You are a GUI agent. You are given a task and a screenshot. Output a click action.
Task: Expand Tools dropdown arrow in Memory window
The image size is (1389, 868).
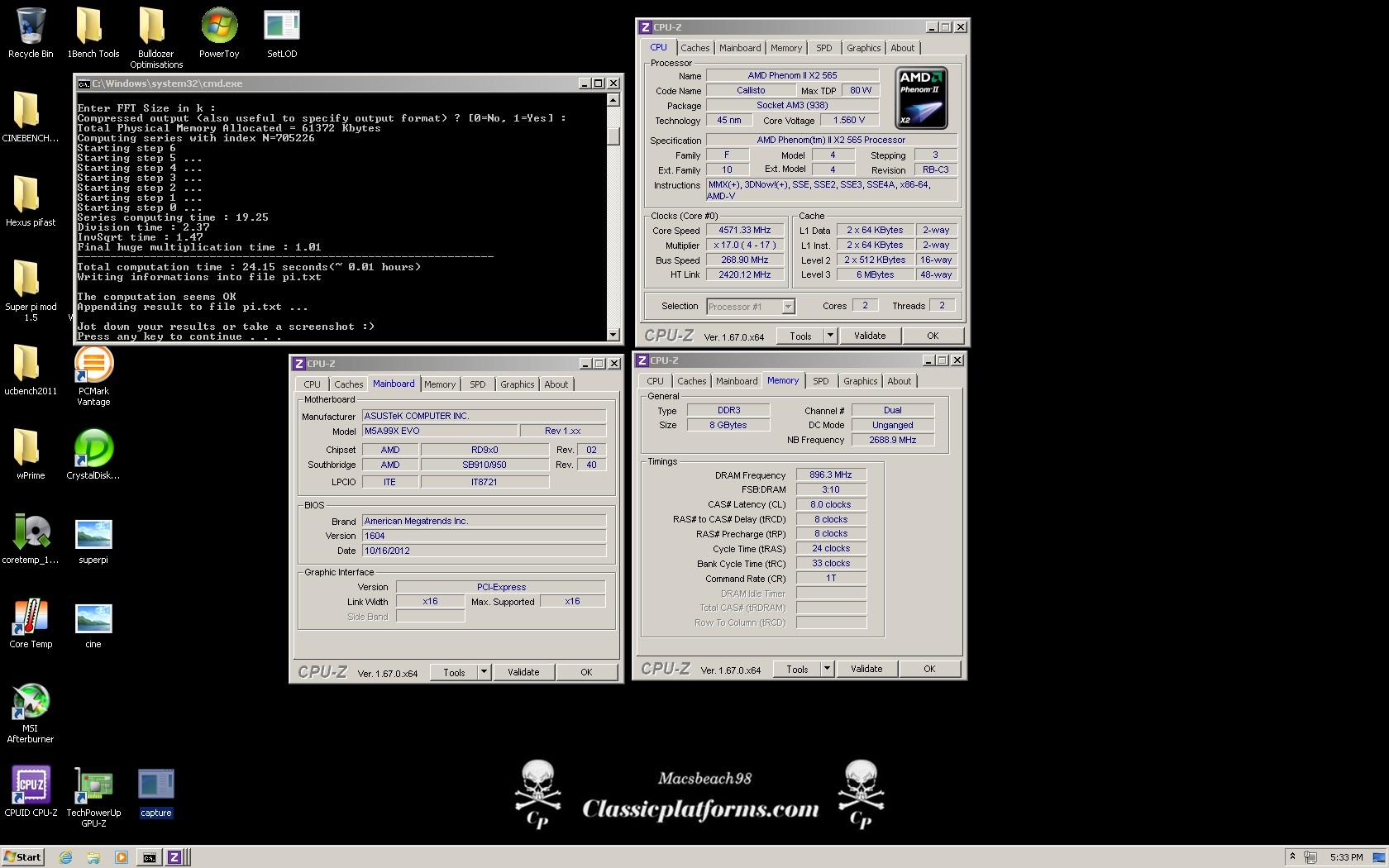(x=827, y=669)
